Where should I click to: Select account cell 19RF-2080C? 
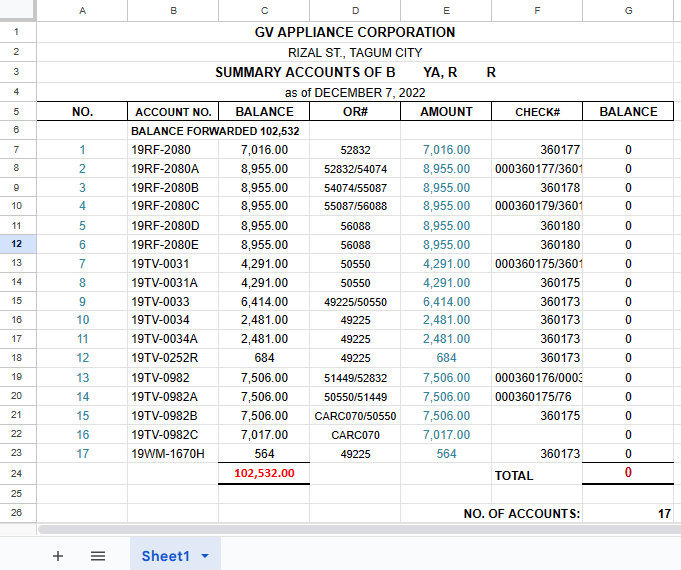click(x=173, y=206)
